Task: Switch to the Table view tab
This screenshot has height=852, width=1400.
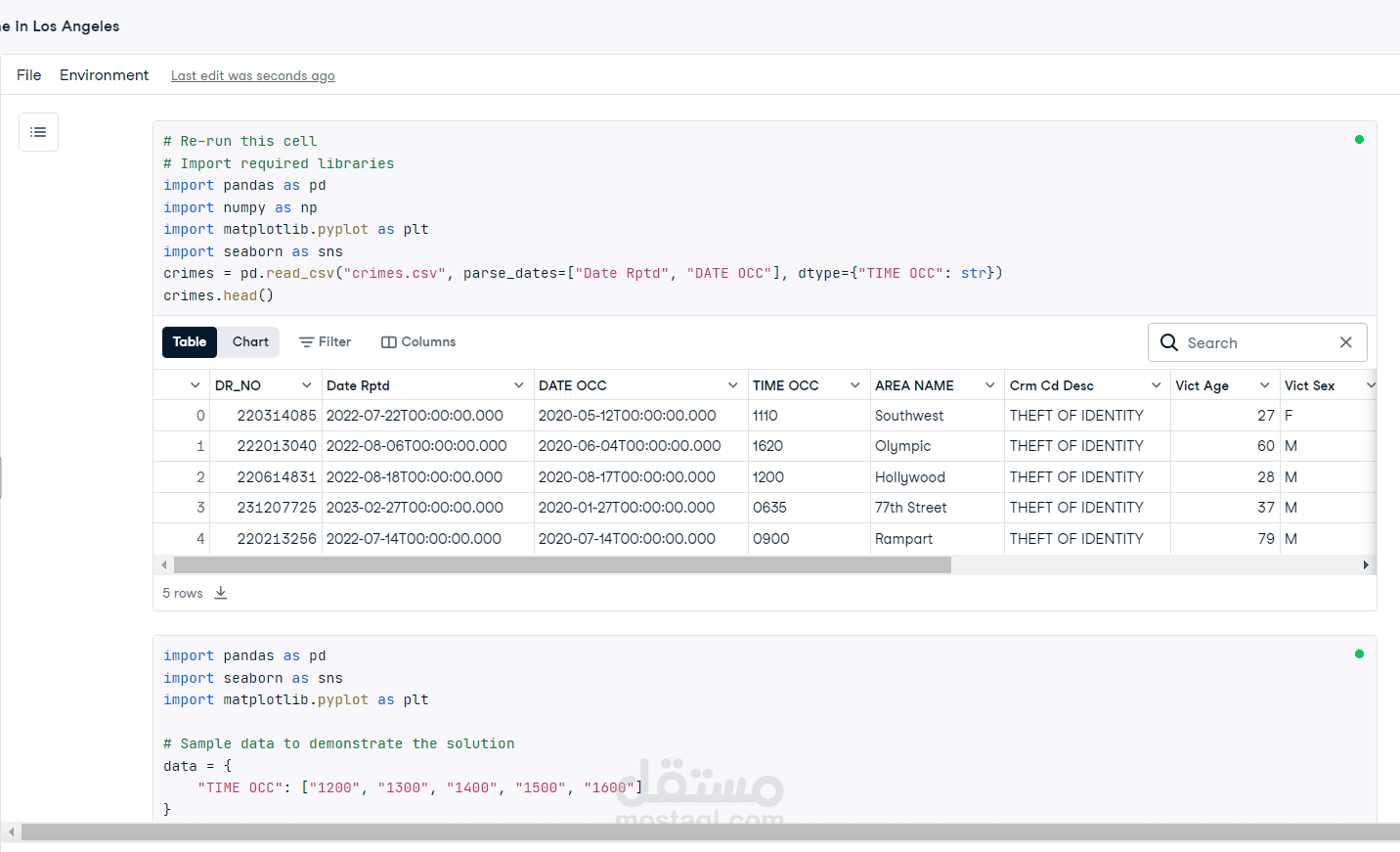Action: pos(190,342)
